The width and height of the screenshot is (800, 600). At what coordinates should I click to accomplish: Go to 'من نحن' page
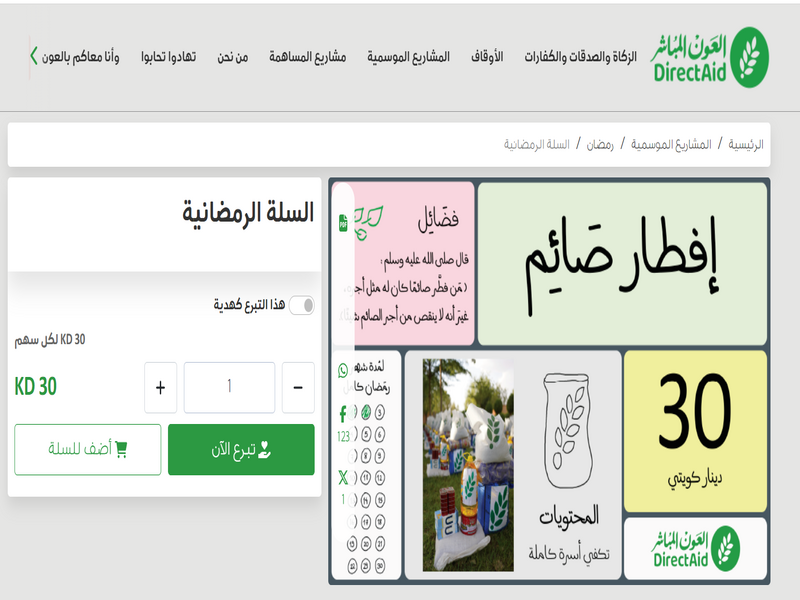(x=233, y=57)
